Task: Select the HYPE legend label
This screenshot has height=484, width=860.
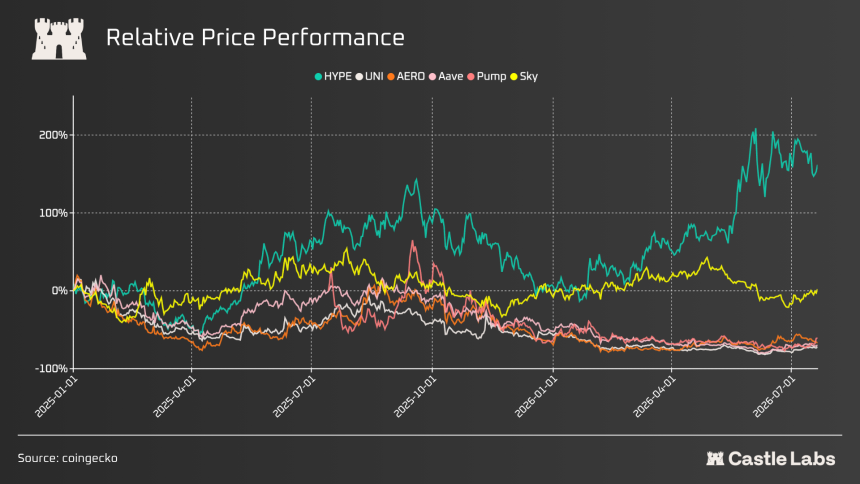Action: pos(338,77)
